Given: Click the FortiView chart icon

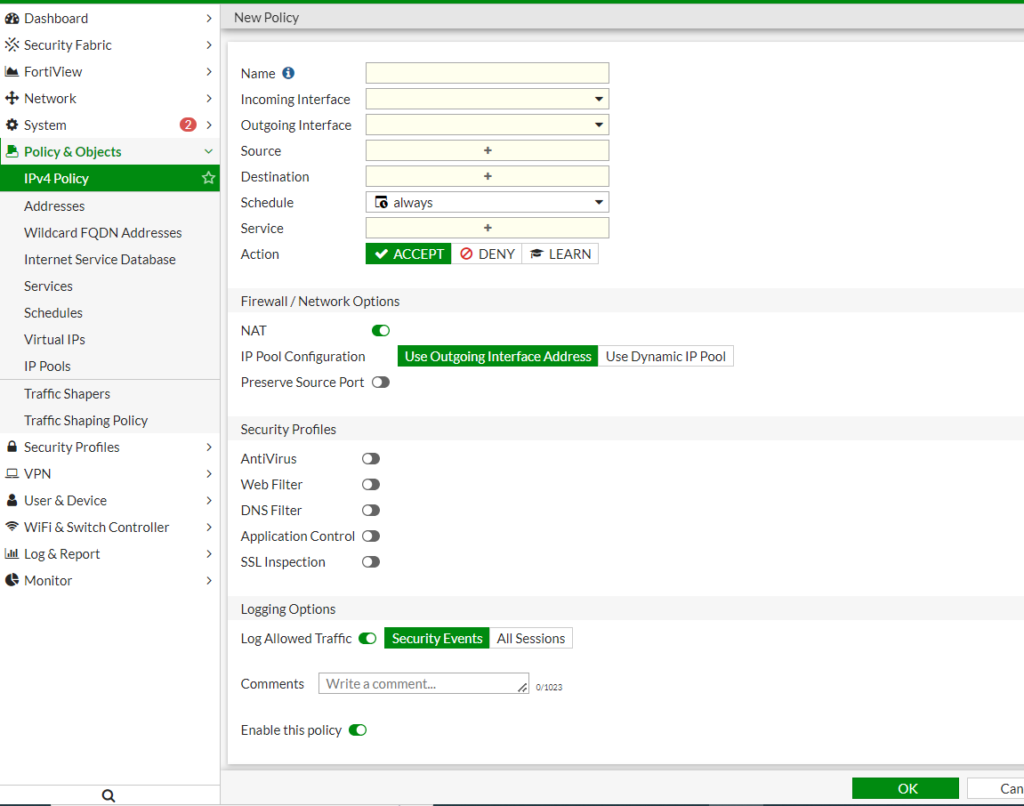Looking at the screenshot, I should (12, 72).
